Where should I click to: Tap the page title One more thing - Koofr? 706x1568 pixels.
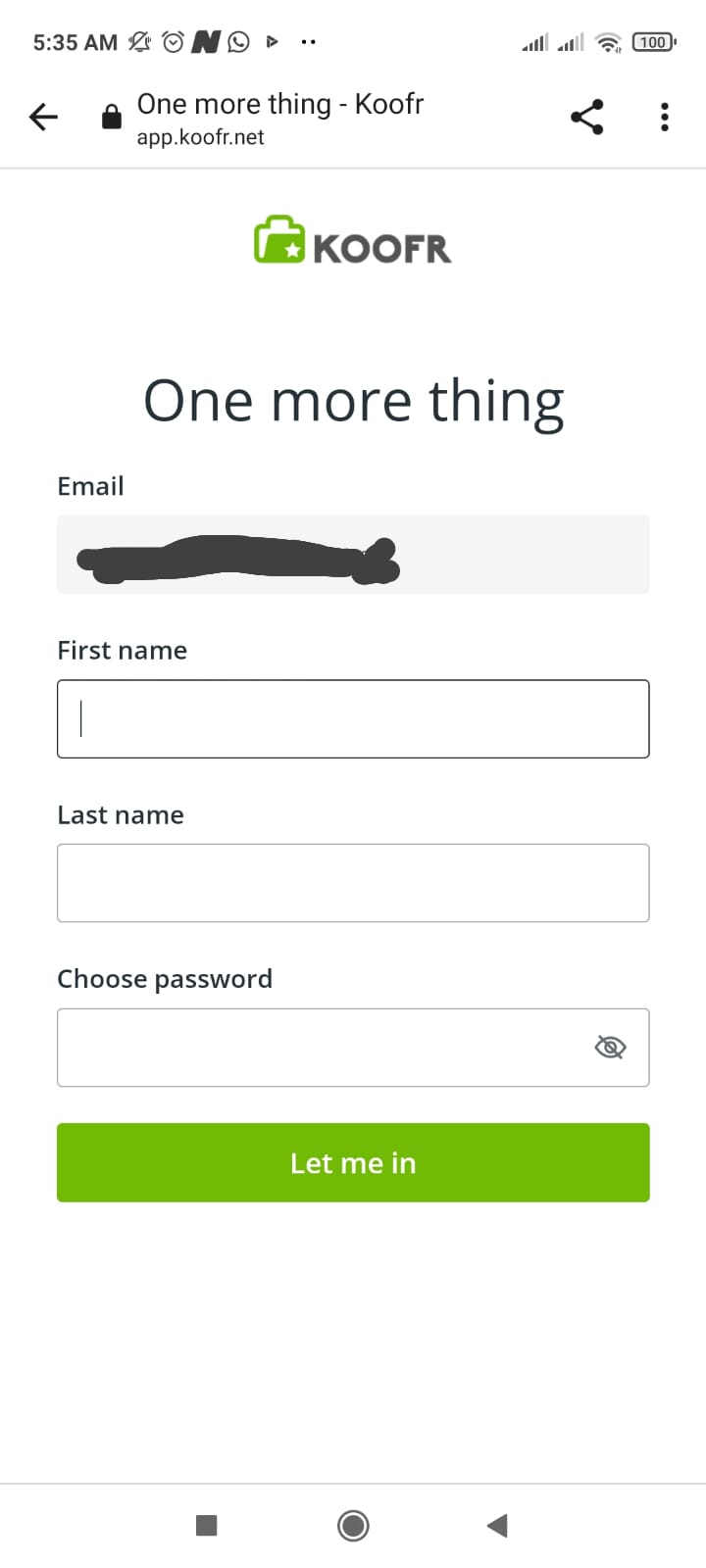pyautogui.click(x=280, y=104)
